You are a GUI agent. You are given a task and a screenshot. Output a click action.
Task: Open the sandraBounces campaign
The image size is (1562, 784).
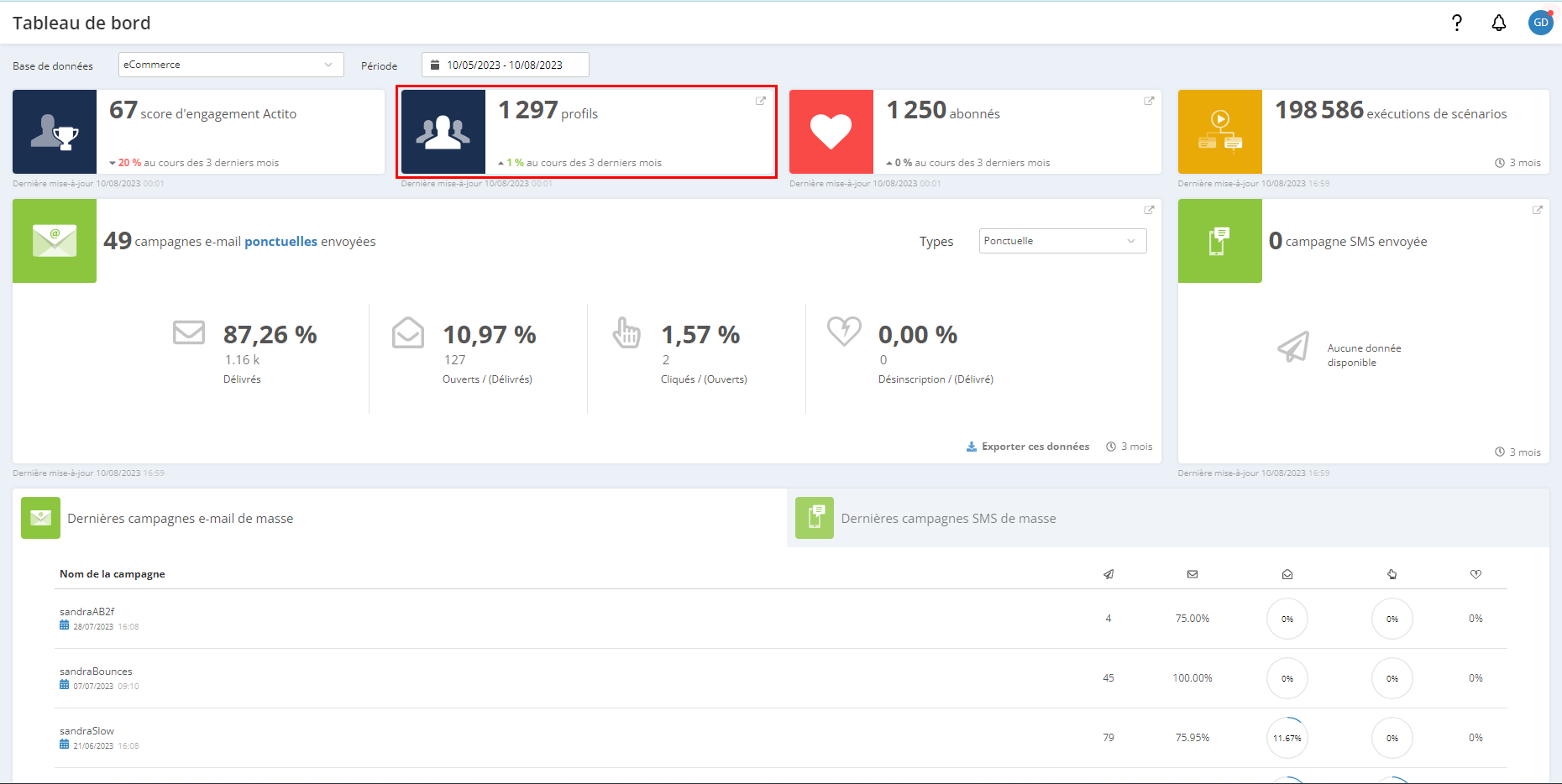click(96, 672)
